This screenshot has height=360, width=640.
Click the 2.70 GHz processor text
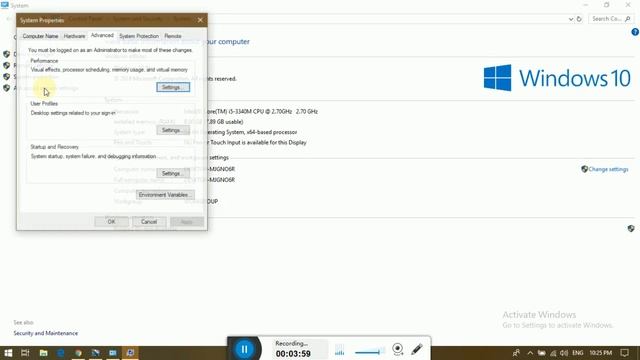(x=307, y=111)
